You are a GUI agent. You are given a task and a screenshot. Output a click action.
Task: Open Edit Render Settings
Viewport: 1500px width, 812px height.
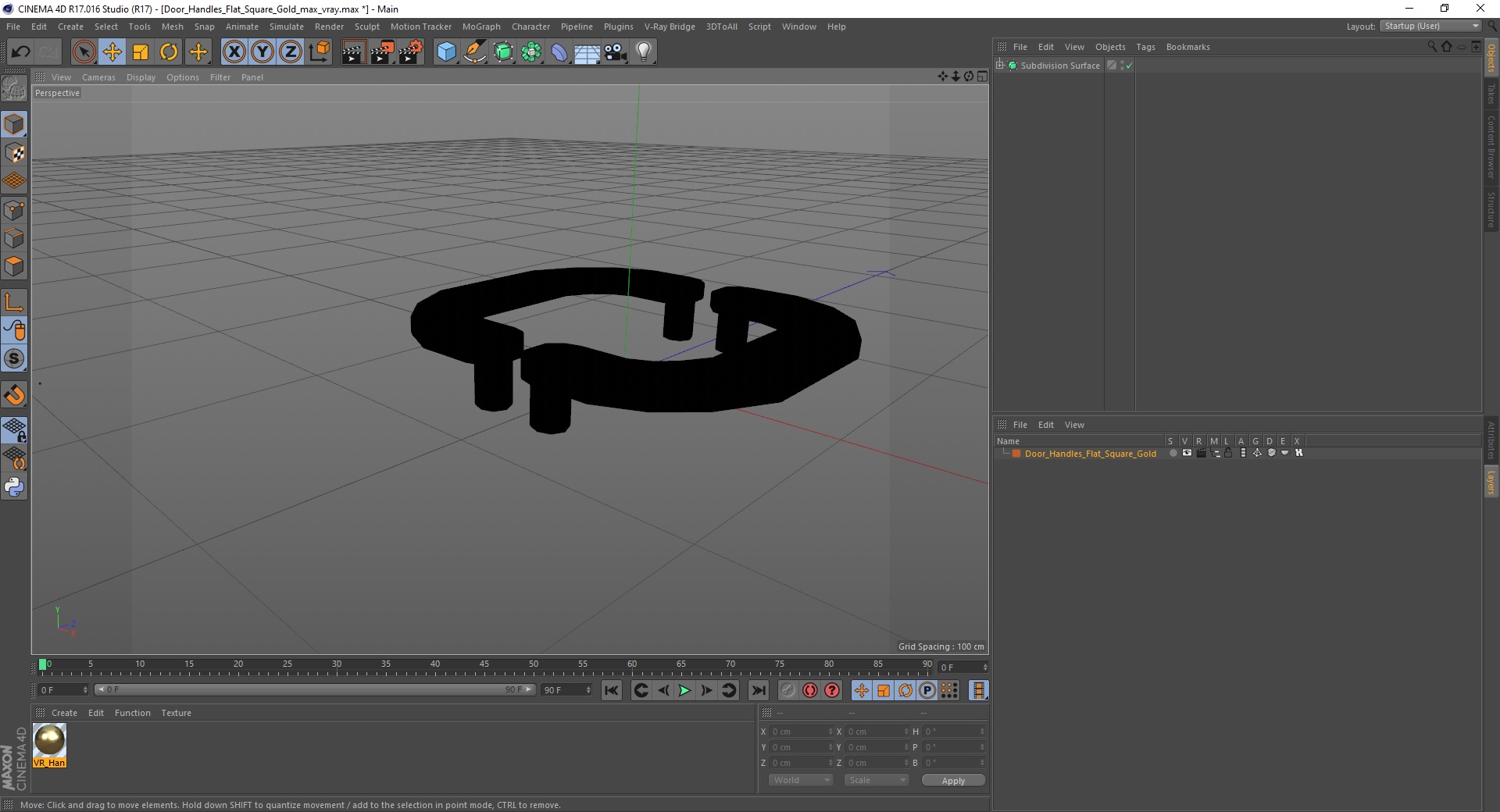point(411,52)
